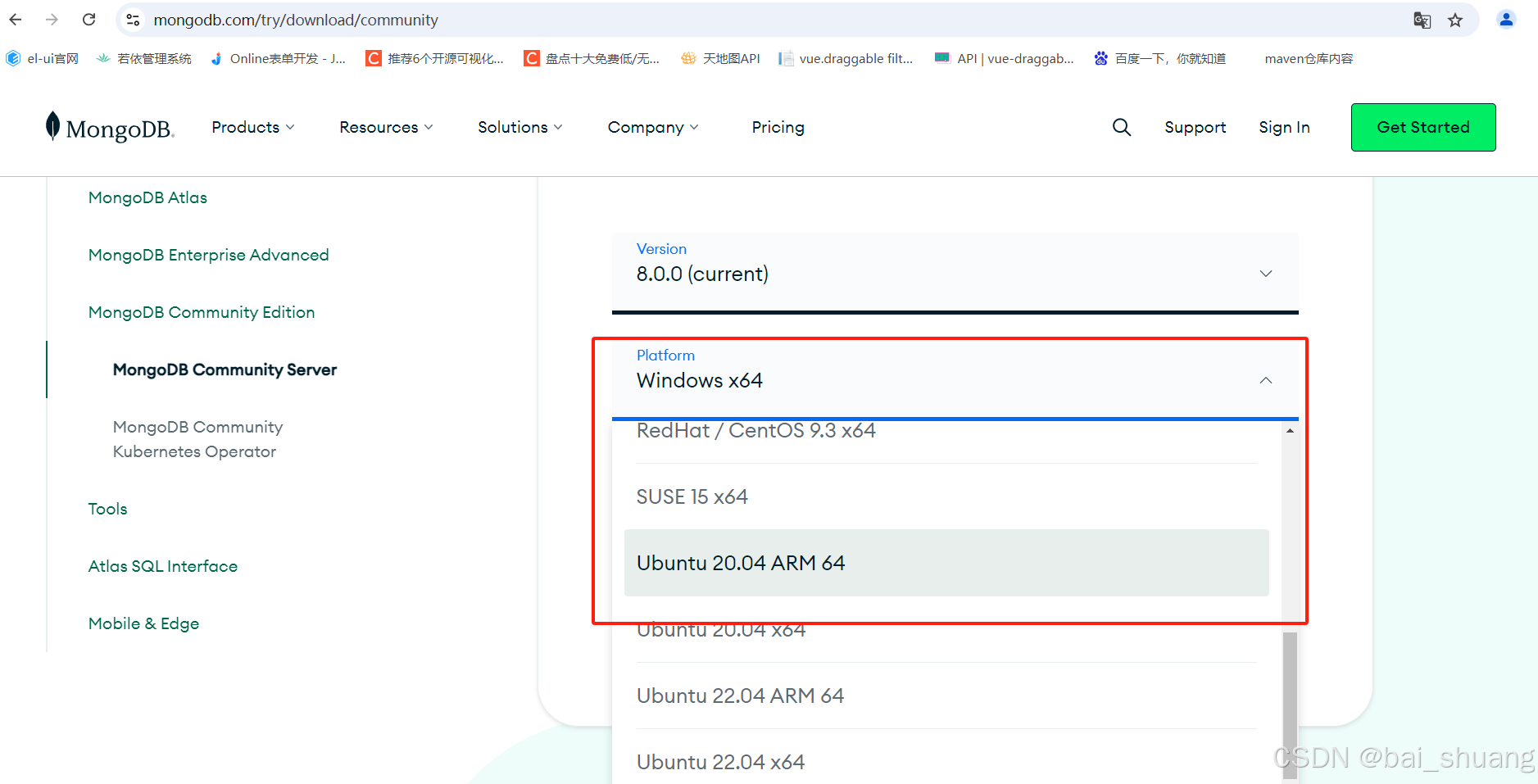Open the browser profile avatar icon

pyautogui.click(x=1506, y=20)
